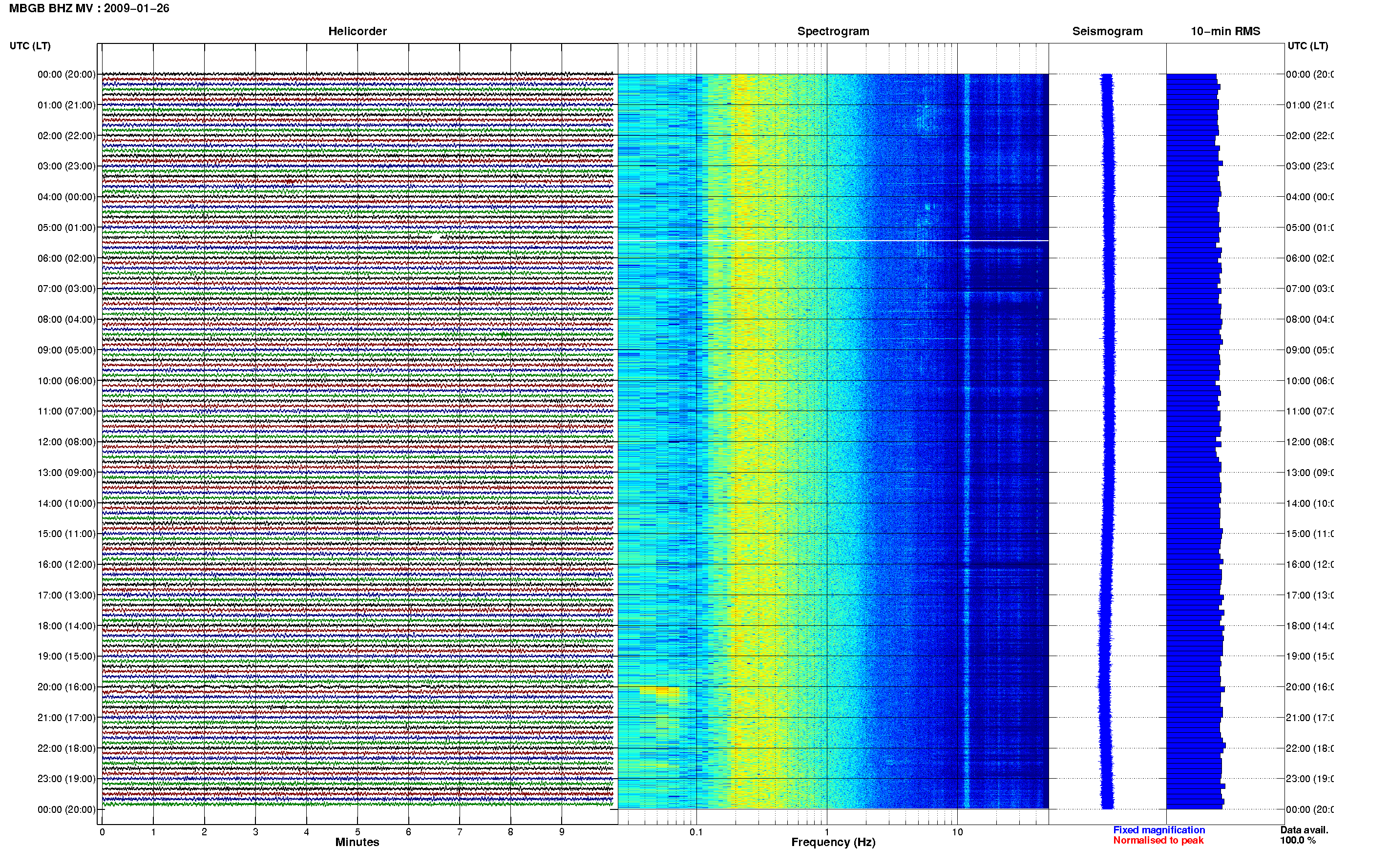Click the title 'MBGB BHZ MV : 2009-01-26'

(x=89, y=8)
